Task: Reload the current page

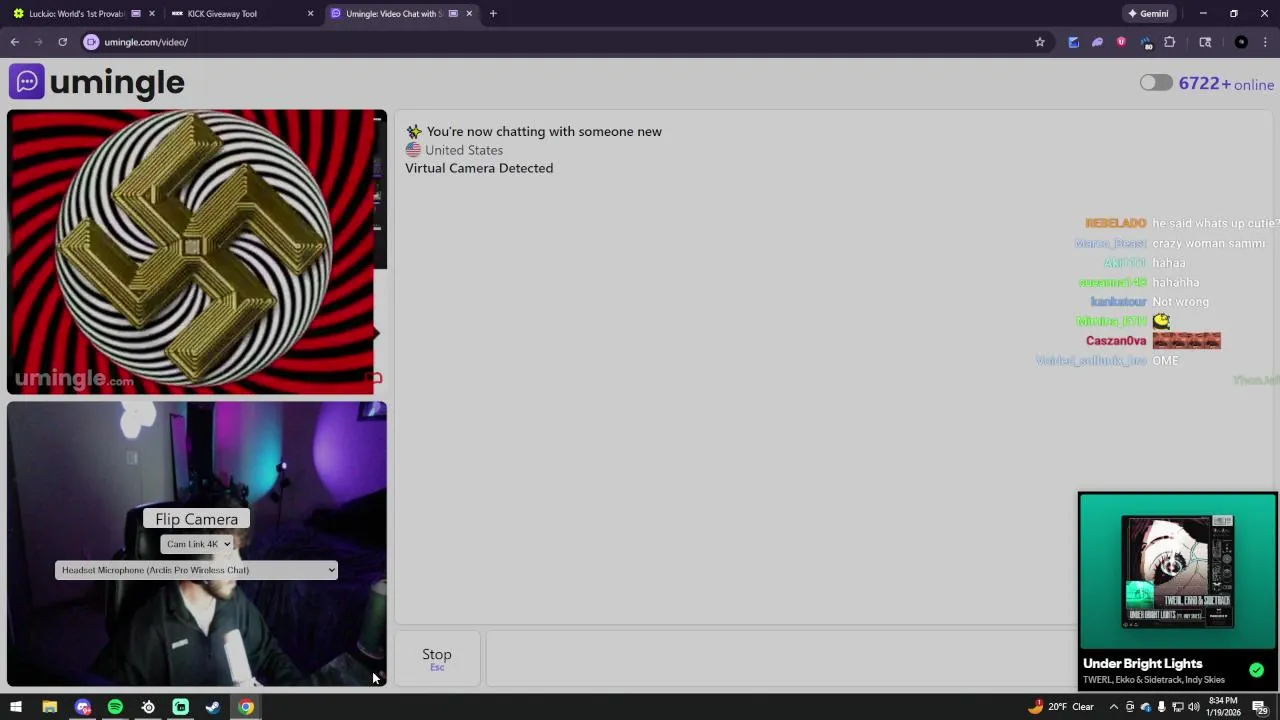Action: [x=62, y=42]
